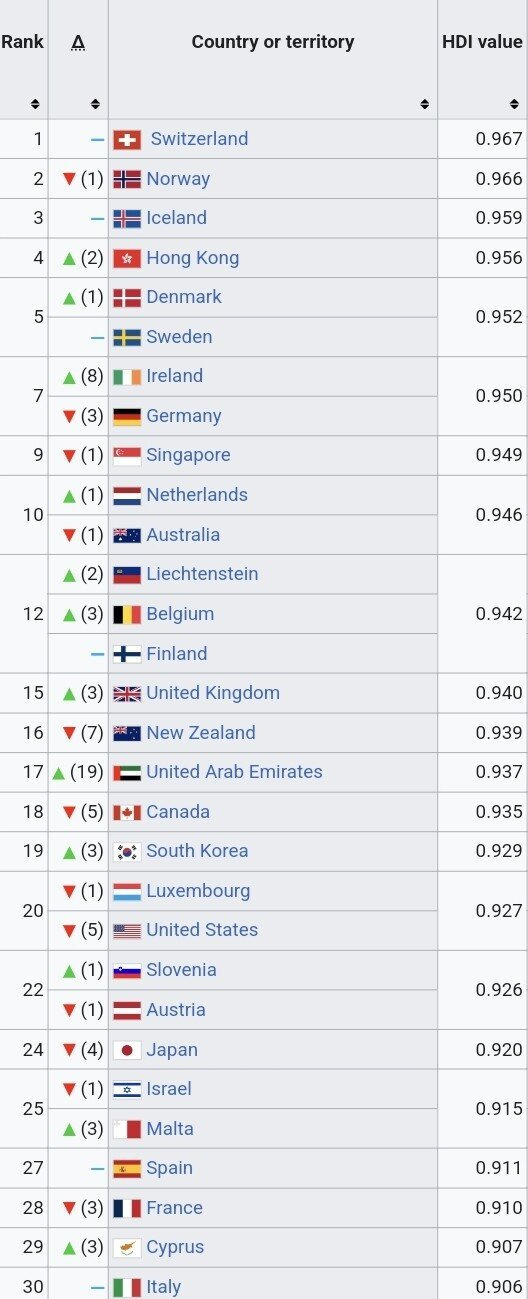
Task: Open the Italy country link
Action: (x=164, y=1287)
